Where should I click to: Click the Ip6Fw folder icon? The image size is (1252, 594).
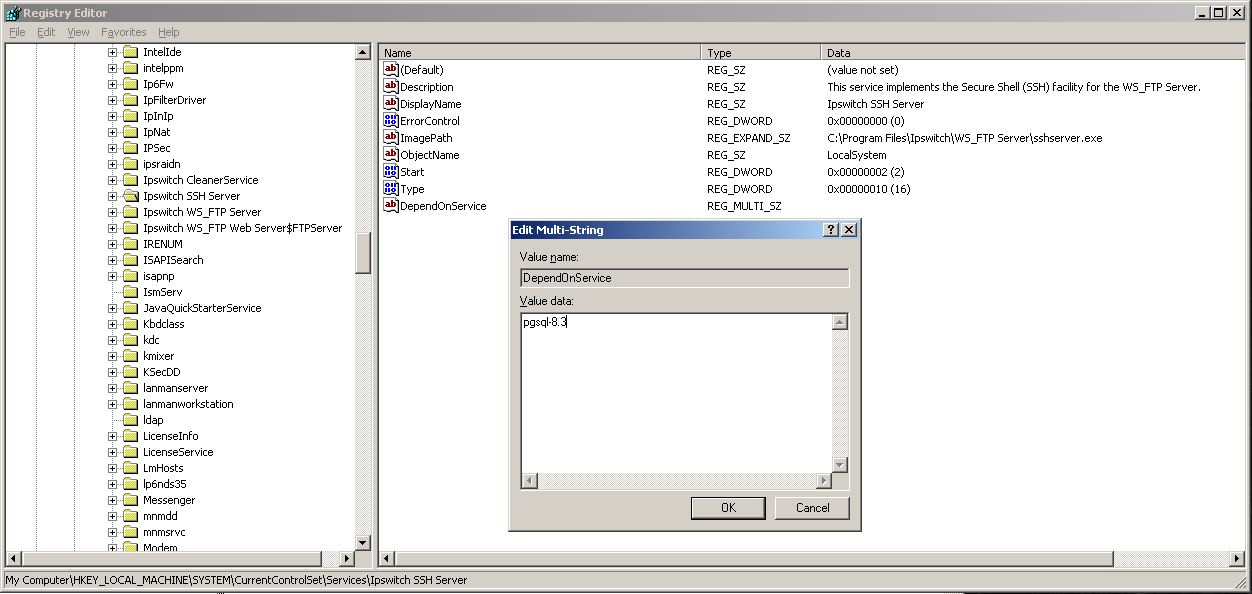click(130, 84)
